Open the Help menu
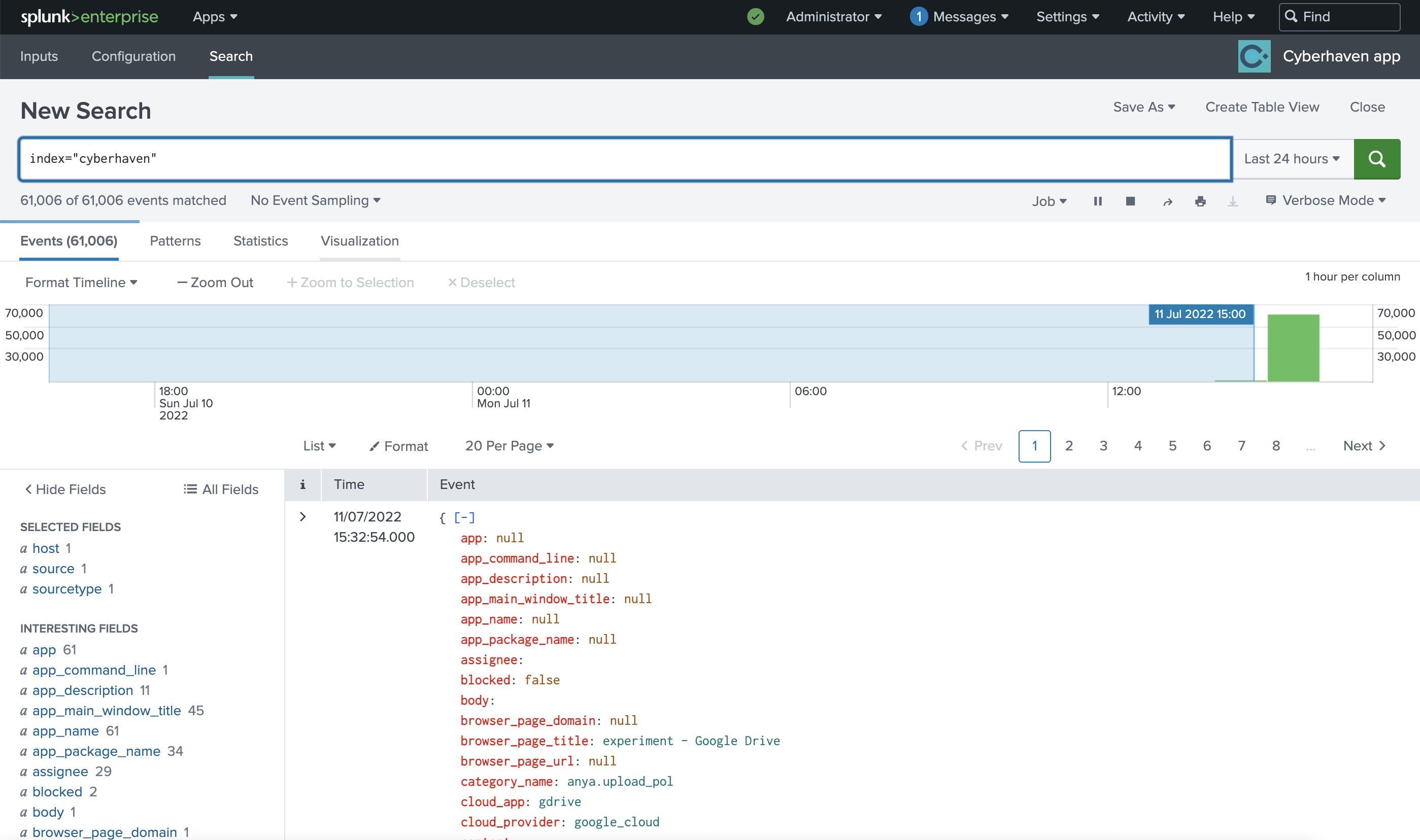The image size is (1420, 840). [x=1233, y=17]
